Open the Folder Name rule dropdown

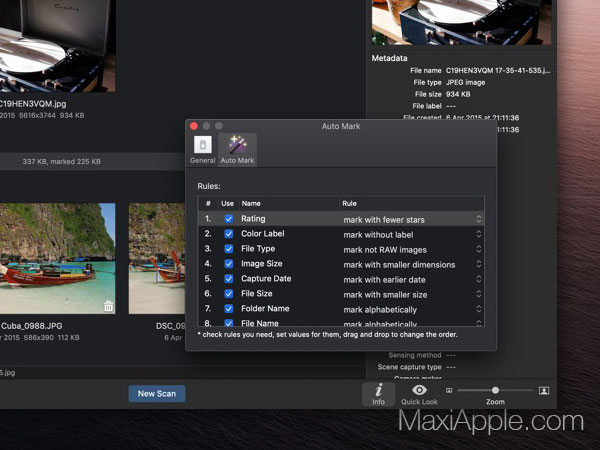tap(479, 308)
